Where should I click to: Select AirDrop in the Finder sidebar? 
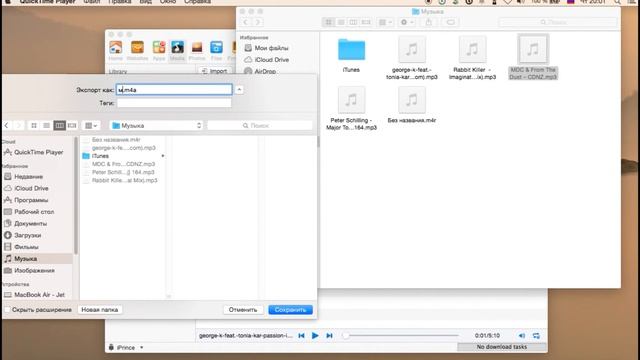click(260, 71)
